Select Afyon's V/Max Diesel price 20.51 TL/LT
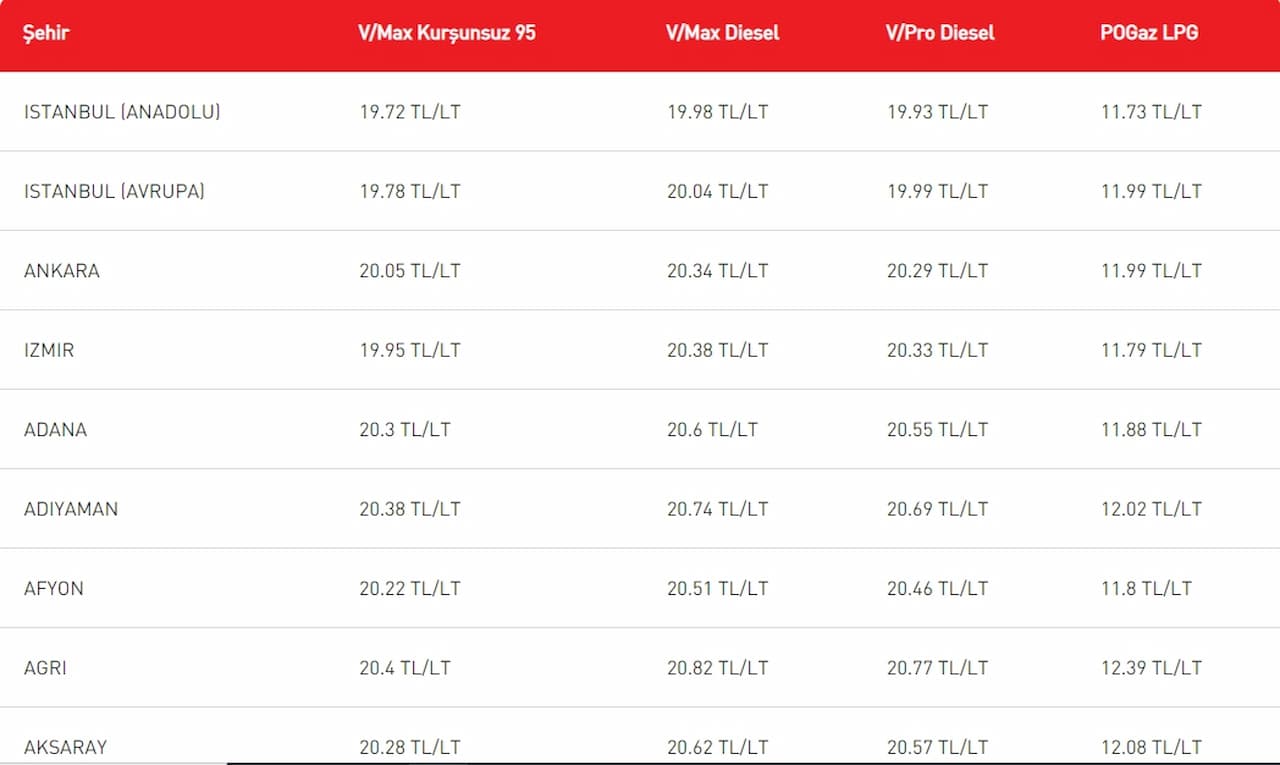 [x=717, y=589]
